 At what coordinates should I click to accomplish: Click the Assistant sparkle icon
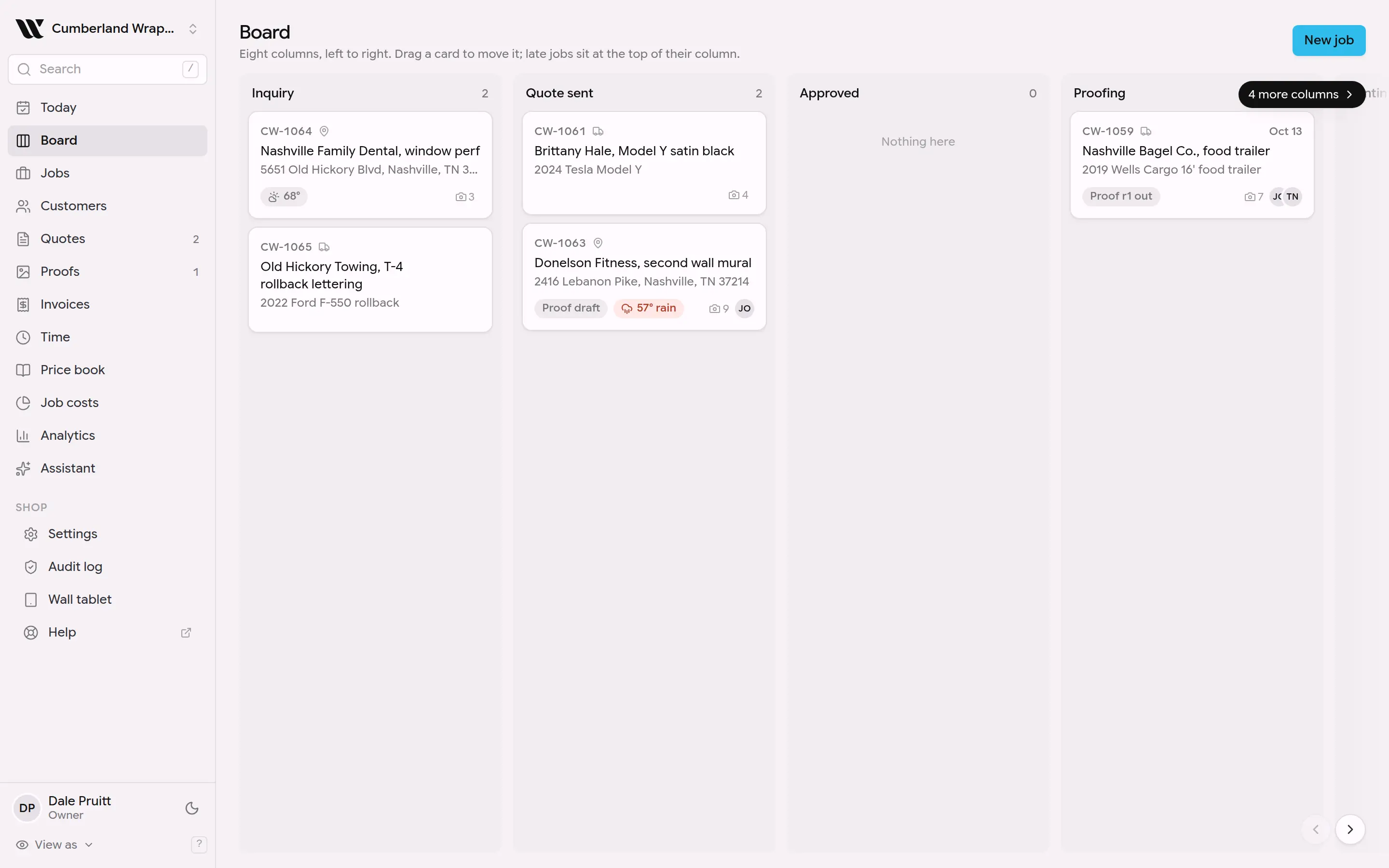click(23, 468)
